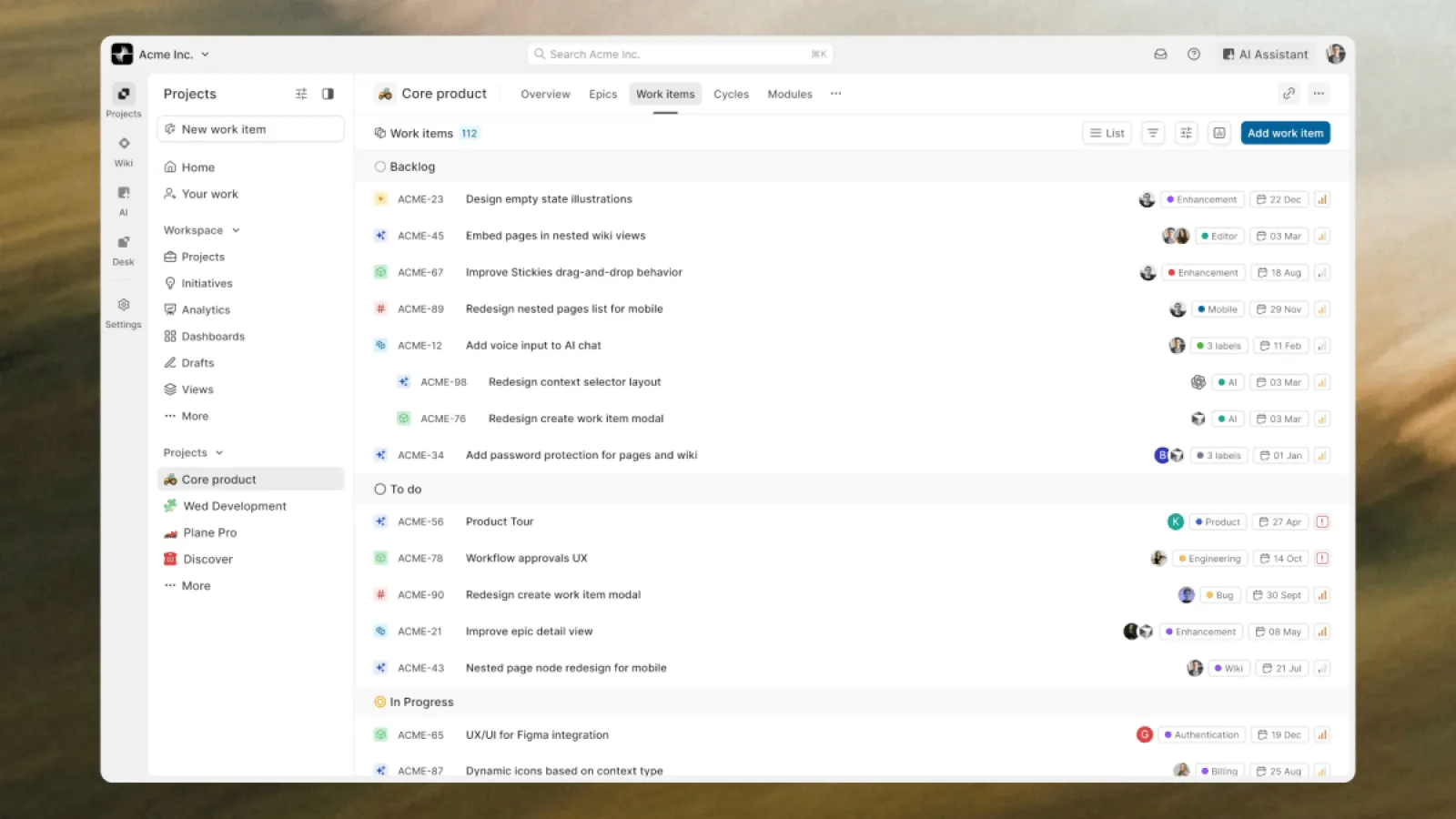Open work item Workflow approvals UX

click(527, 558)
